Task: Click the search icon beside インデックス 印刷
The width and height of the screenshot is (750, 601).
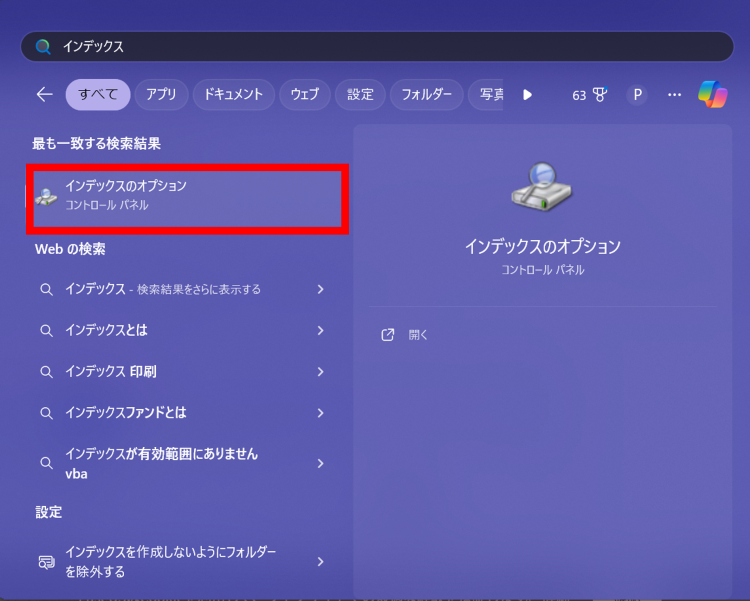Action: (x=46, y=372)
